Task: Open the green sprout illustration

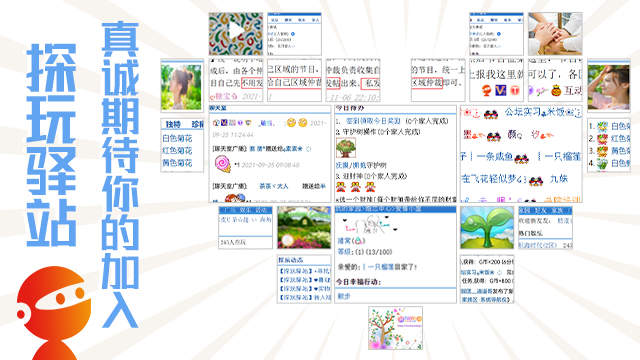Action: 487,227
